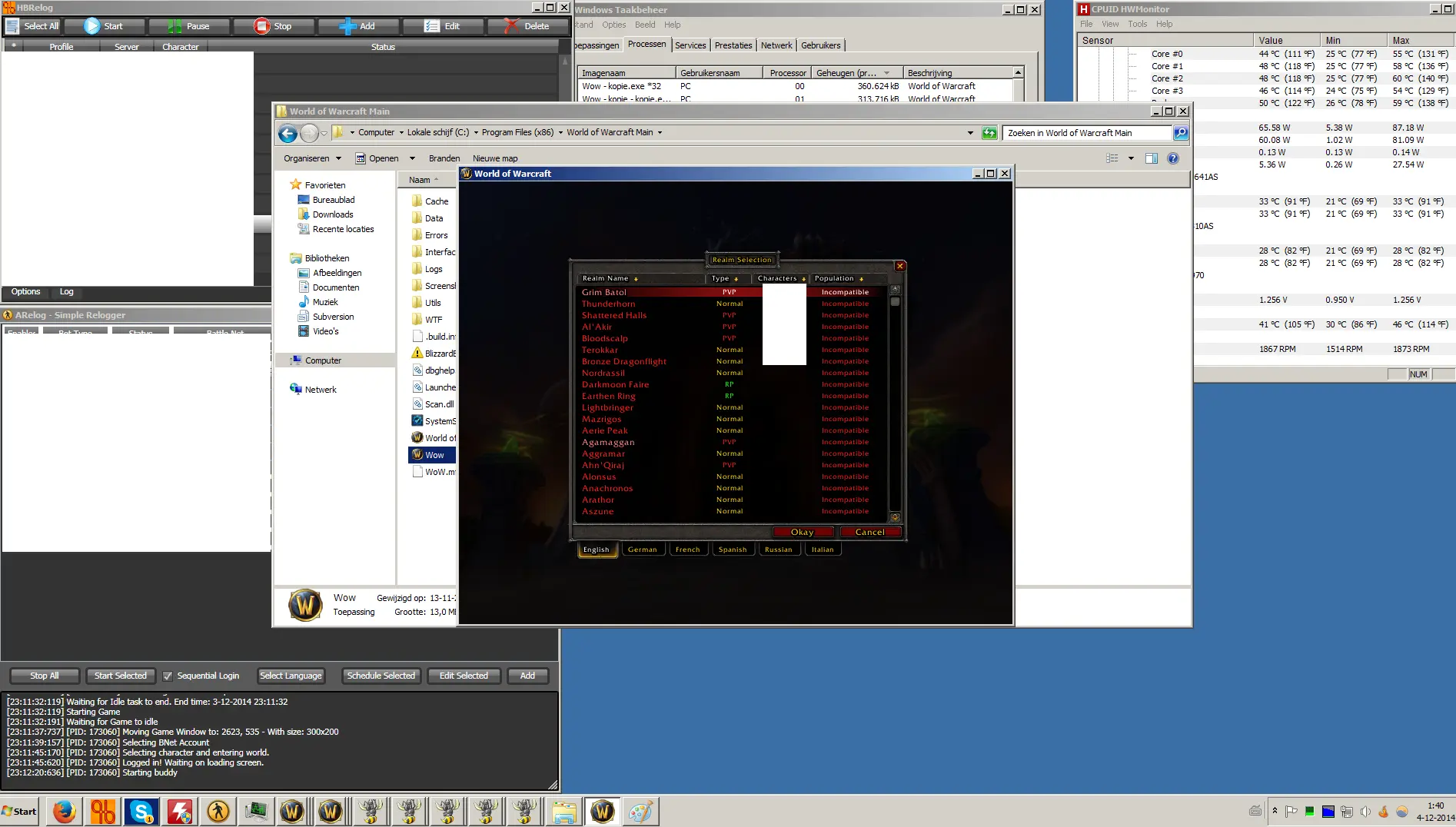The width and height of the screenshot is (1456, 827).
Task: Sort processes by Geheugen column
Action: click(856, 73)
